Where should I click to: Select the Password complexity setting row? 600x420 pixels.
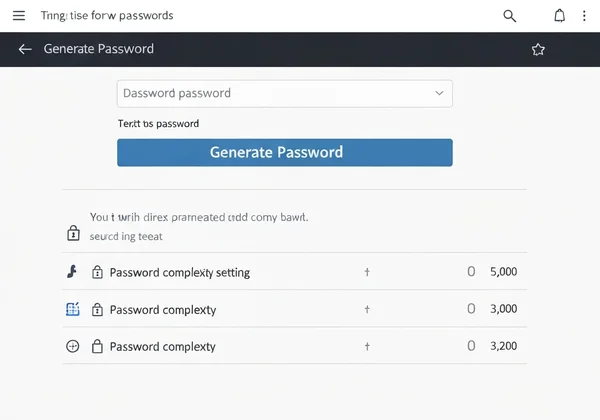tap(180, 272)
